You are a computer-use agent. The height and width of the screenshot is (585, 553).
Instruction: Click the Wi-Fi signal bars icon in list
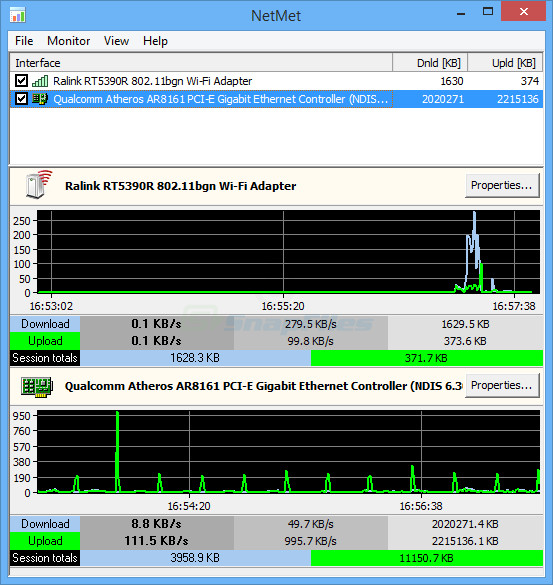tap(40, 81)
